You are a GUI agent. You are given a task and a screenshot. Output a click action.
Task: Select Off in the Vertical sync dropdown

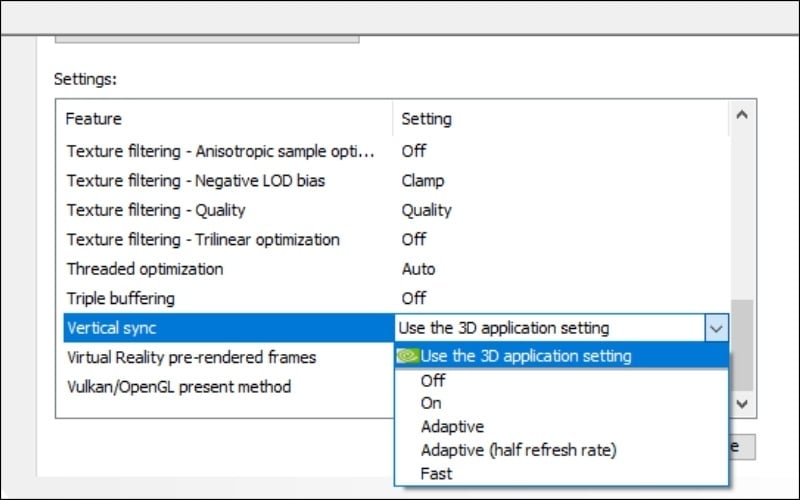pos(433,381)
